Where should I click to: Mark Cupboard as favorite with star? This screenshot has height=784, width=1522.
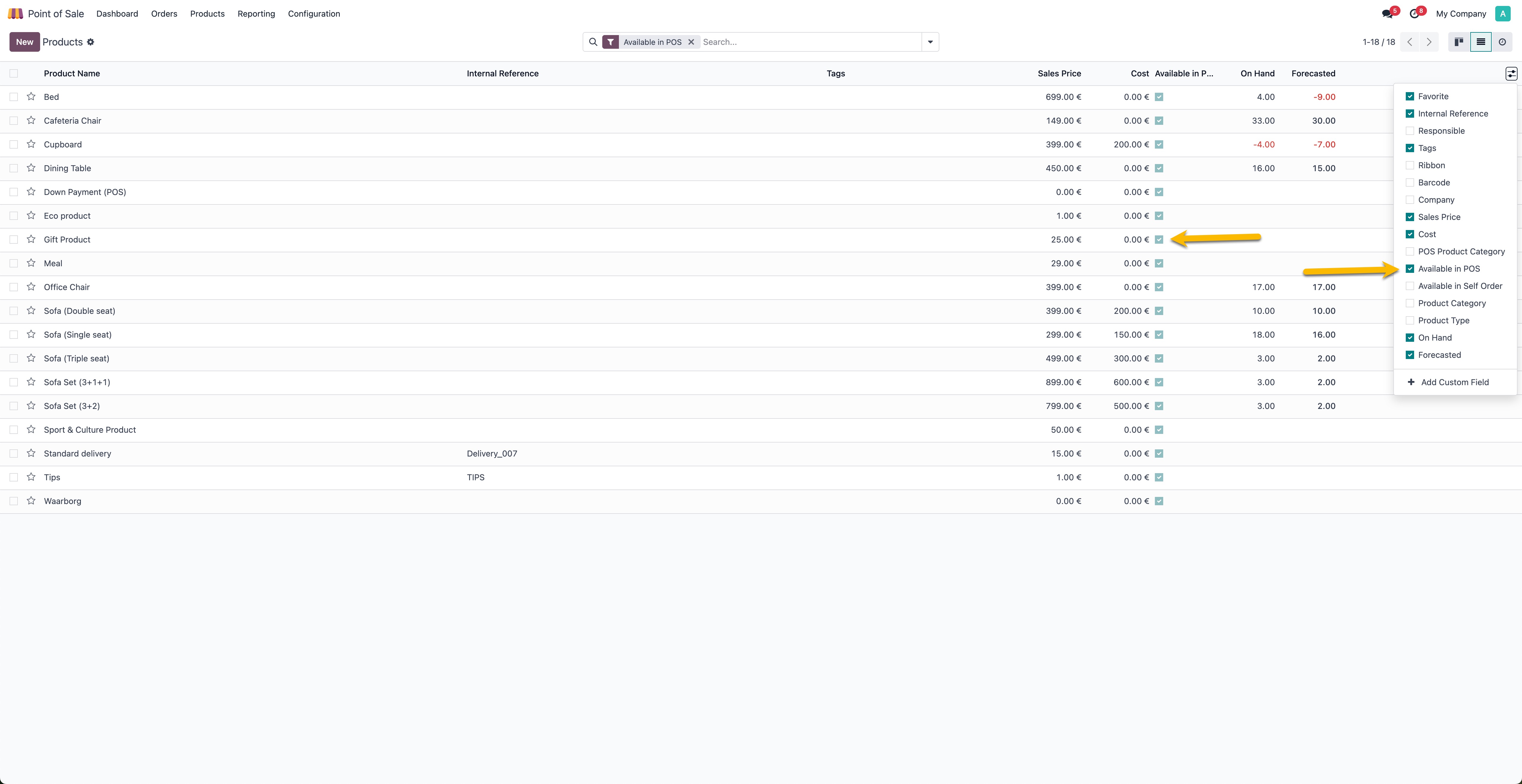31,144
